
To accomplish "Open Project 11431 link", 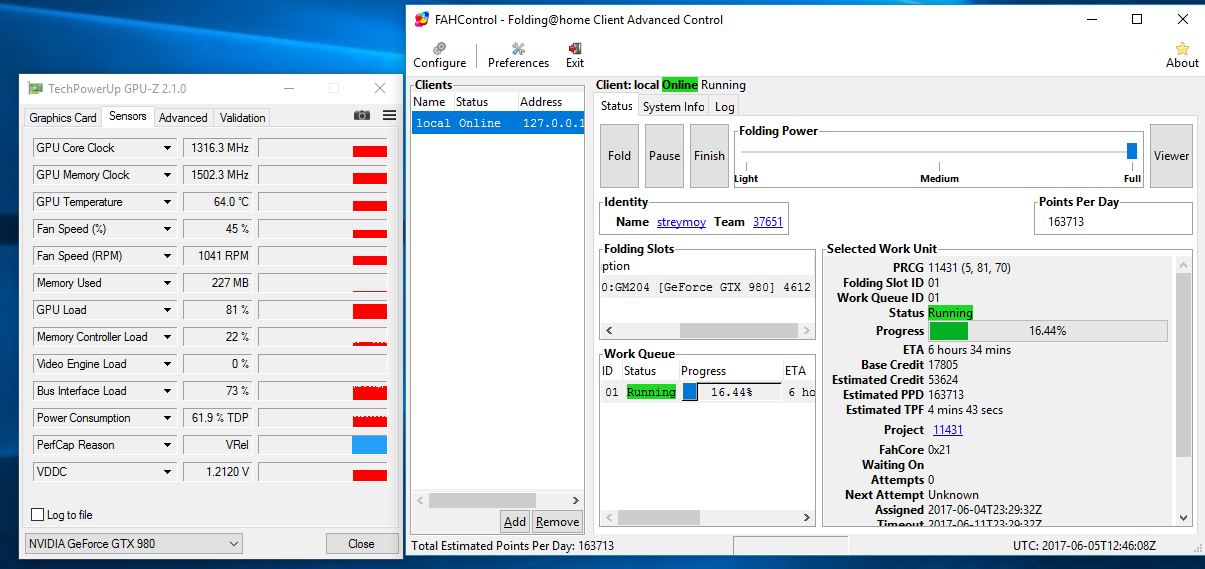I will click(948, 430).
